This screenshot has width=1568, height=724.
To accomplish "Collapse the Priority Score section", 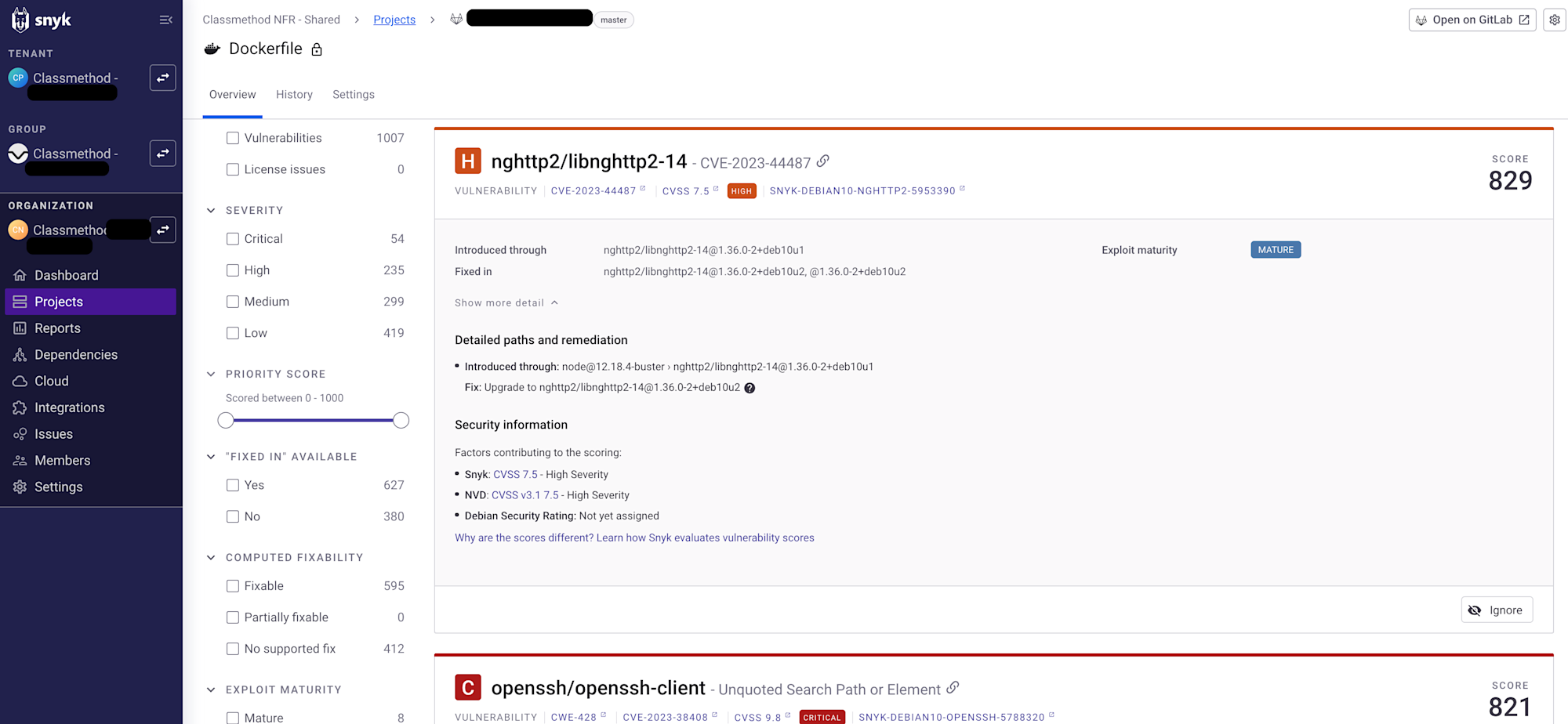I will pos(211,374).
